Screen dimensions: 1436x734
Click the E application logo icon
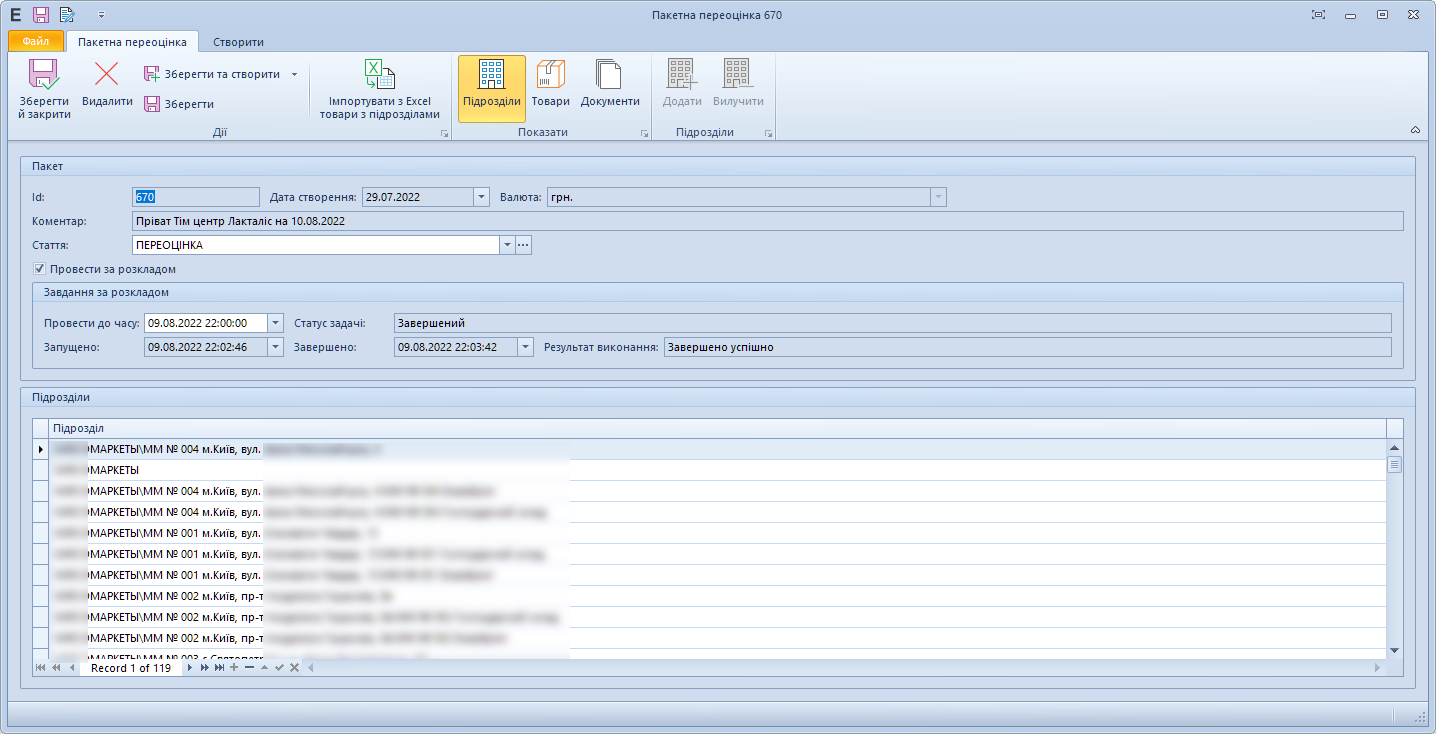click(x=15, y=15)
